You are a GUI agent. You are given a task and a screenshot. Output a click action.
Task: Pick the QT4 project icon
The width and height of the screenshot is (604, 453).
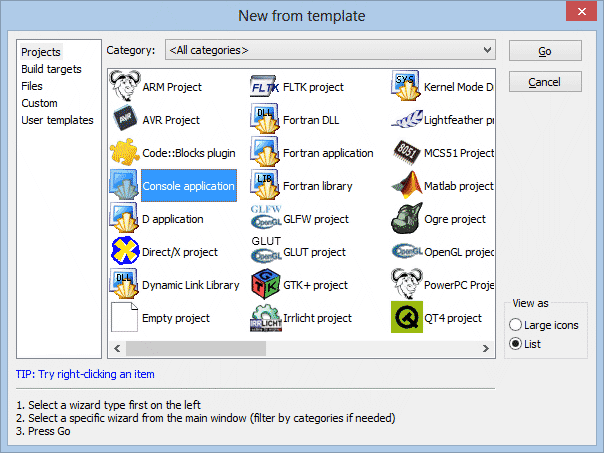(x=406, y=318)
